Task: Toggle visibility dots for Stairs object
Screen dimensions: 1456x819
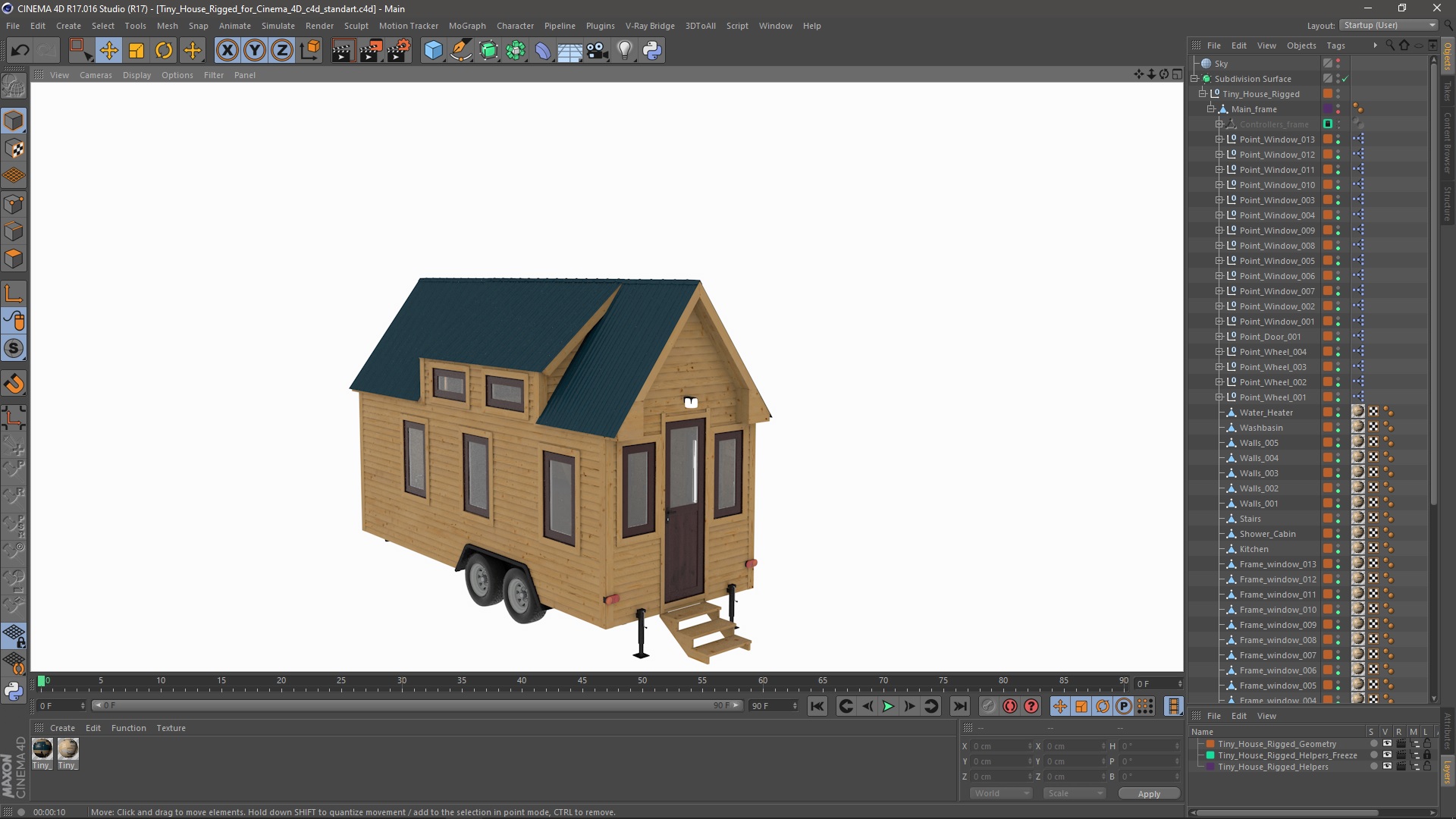Action: point(1338,519)
